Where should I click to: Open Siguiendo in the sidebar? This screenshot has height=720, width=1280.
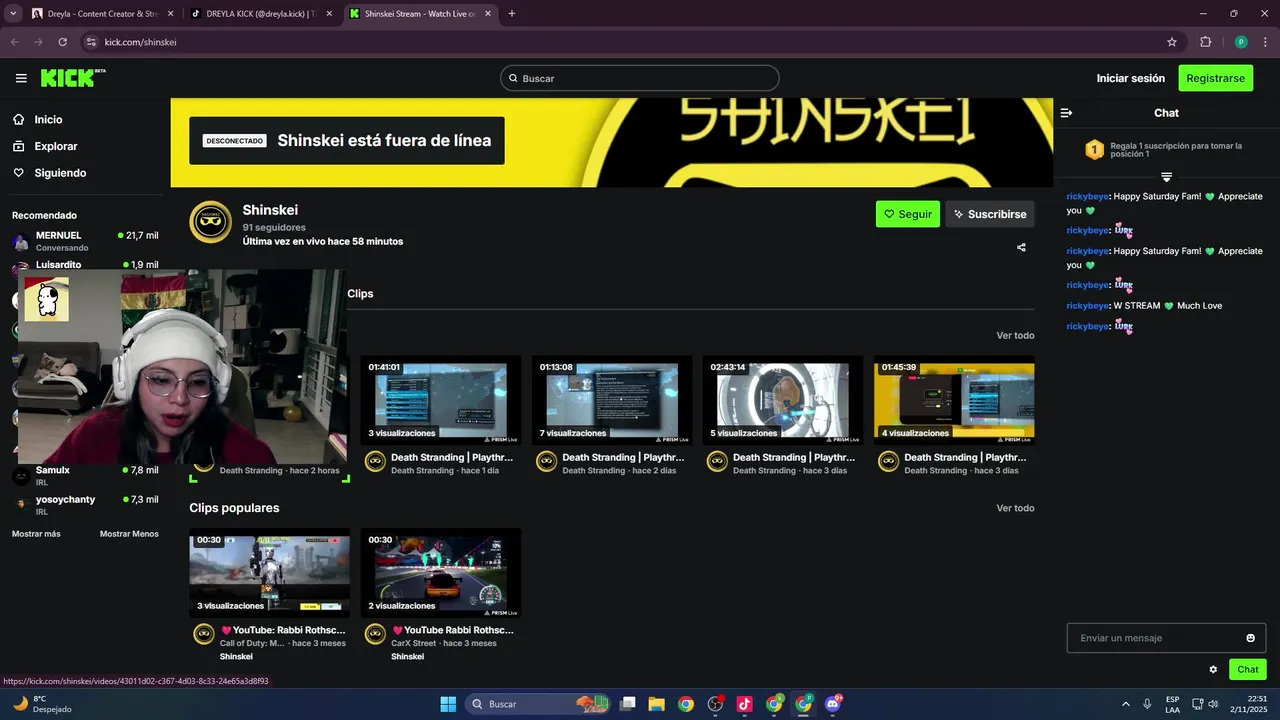click(x=60, y=173)
